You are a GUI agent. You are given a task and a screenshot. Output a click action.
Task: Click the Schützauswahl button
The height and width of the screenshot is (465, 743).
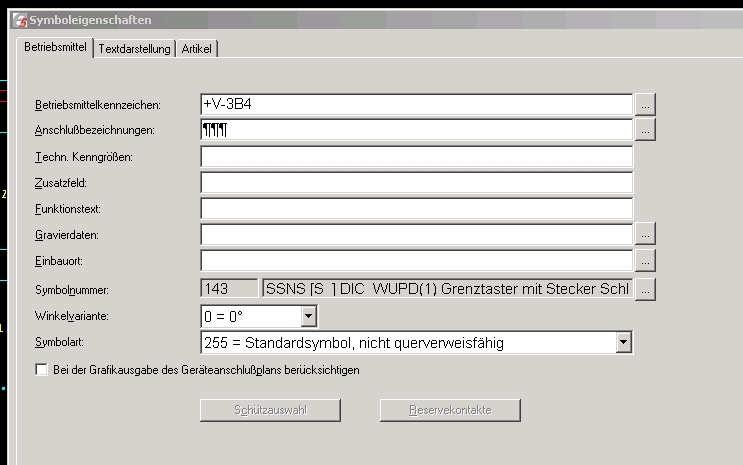point(270,410)
